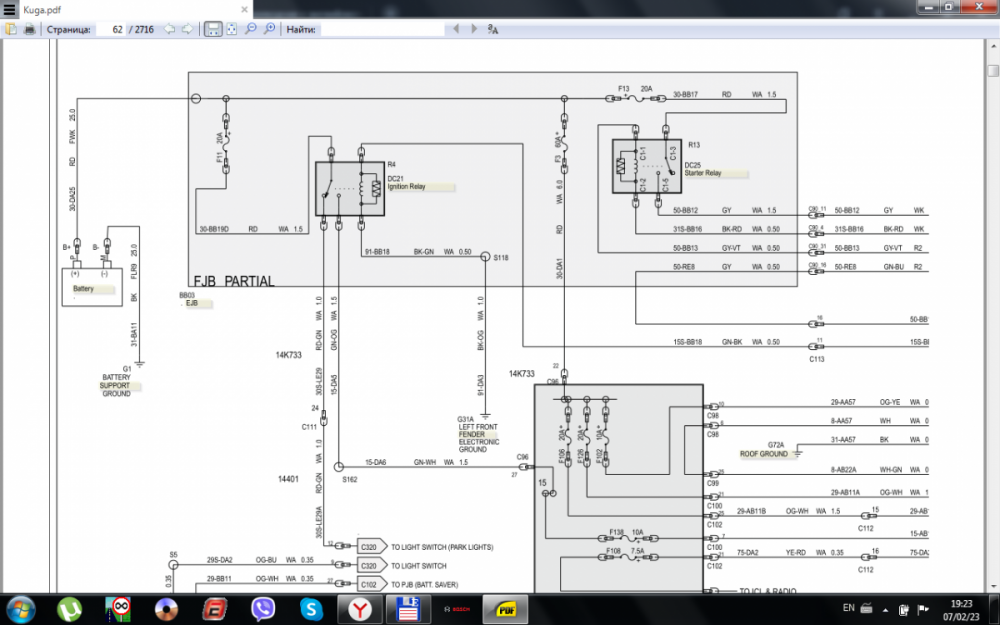This screenshot has width=1000, height=625.
Task: Switch to the floppy disk app on taskbar
Action: 408,609
